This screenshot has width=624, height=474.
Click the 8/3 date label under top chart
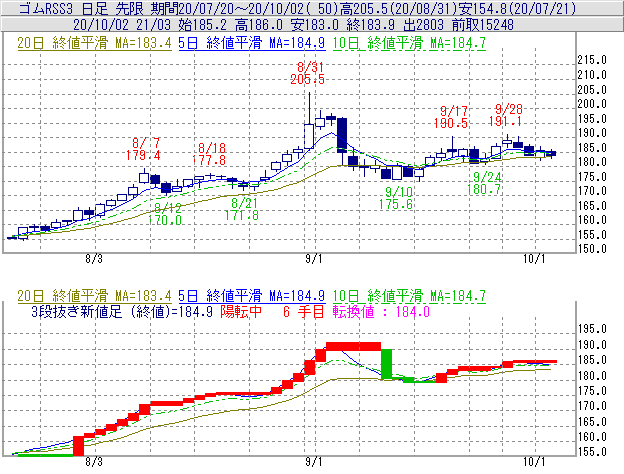pos(94,259)
